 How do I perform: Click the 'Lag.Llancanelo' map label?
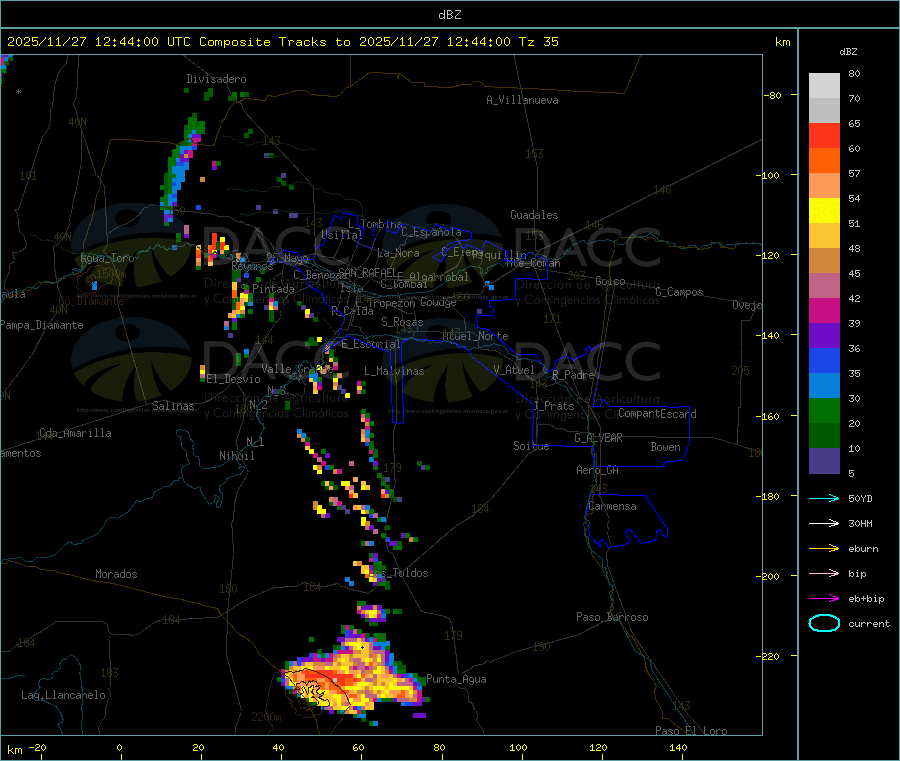[x=63, y=695]
